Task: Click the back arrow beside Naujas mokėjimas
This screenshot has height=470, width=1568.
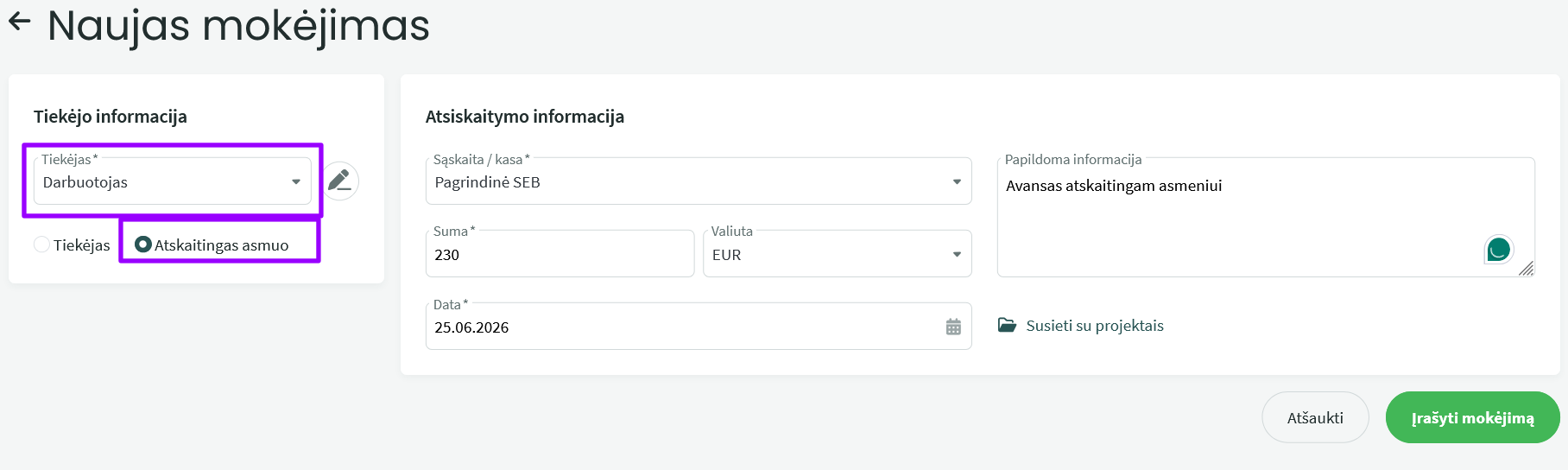Action: point(19,22)
